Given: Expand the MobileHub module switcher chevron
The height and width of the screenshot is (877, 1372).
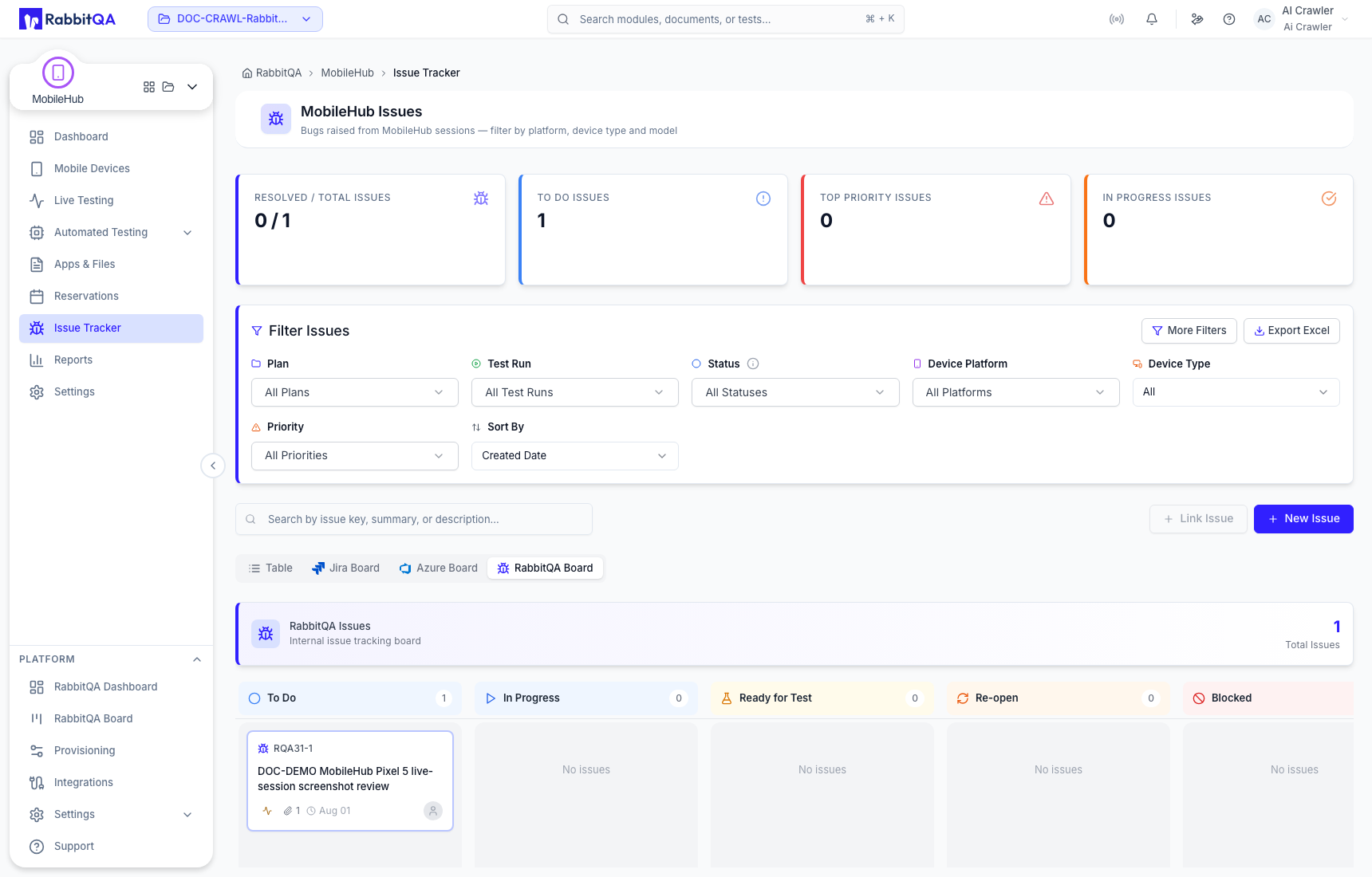Looking at the screenshot, I should tap(192, 87).
